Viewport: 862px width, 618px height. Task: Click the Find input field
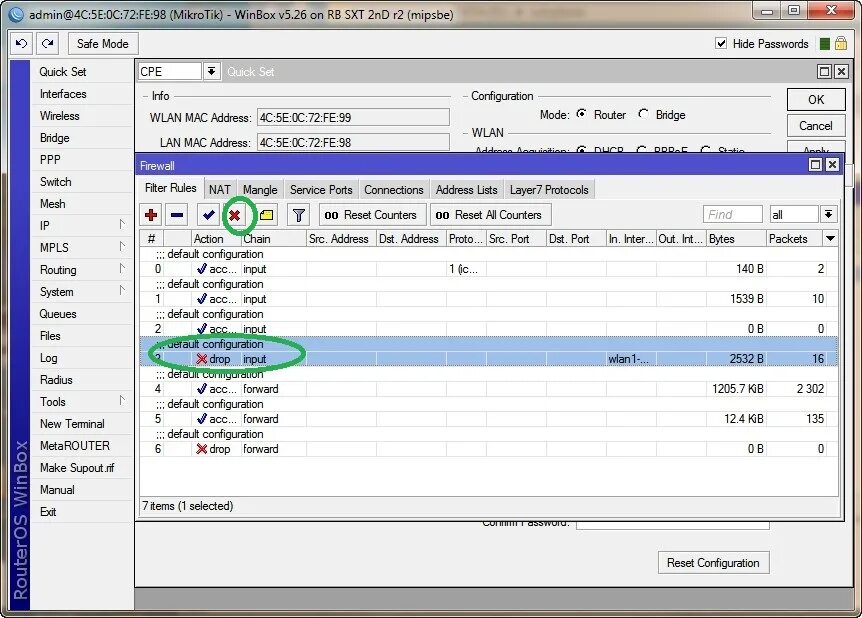732,214
